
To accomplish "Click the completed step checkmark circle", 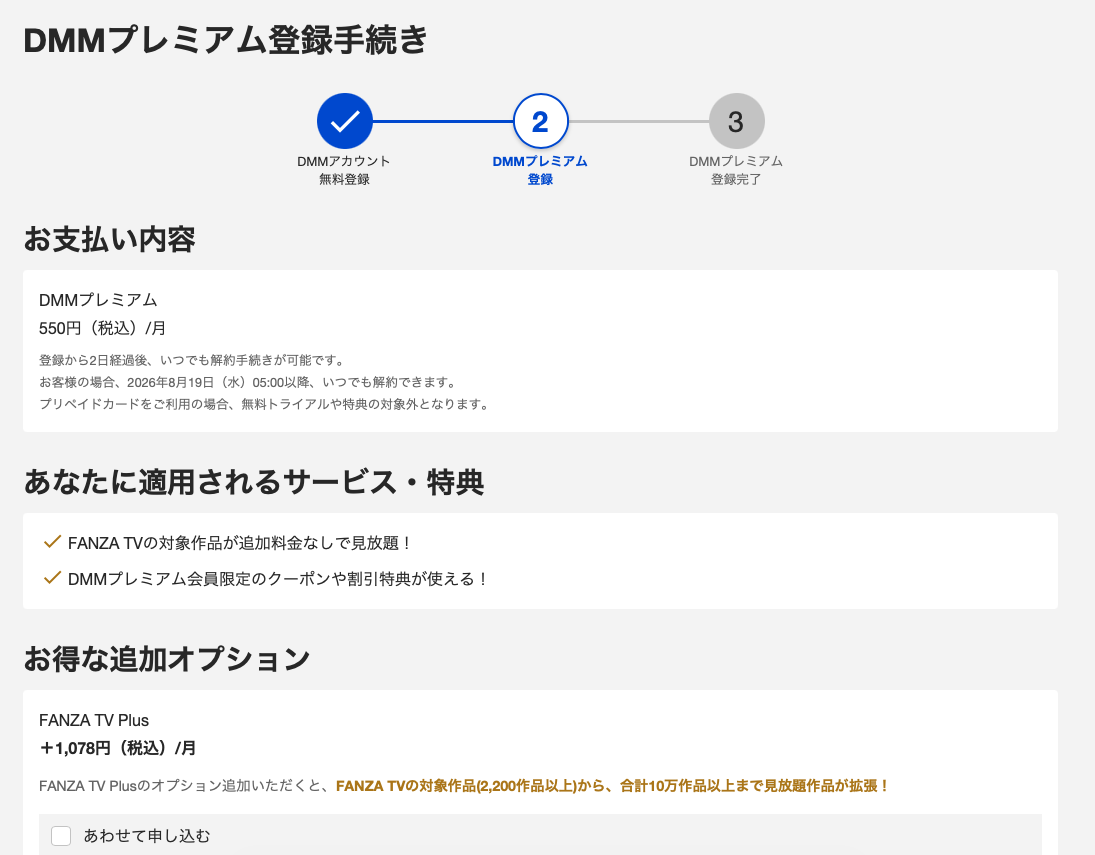I will click(x=344, y=121).
